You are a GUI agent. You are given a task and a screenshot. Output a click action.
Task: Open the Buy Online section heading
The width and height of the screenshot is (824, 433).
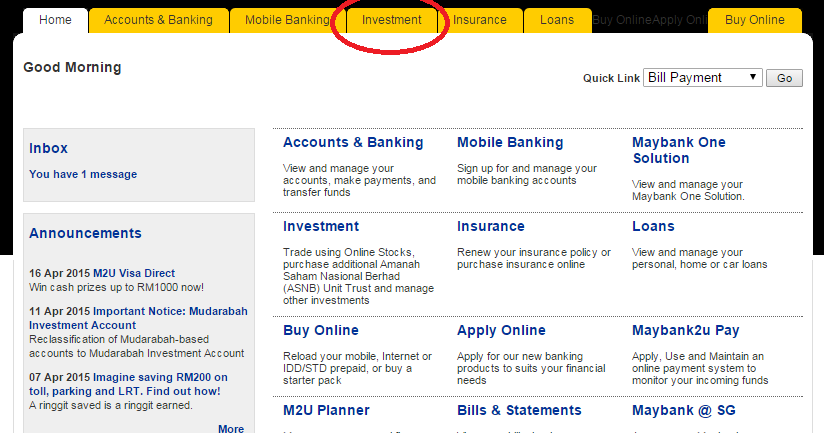tap(321, 331)
